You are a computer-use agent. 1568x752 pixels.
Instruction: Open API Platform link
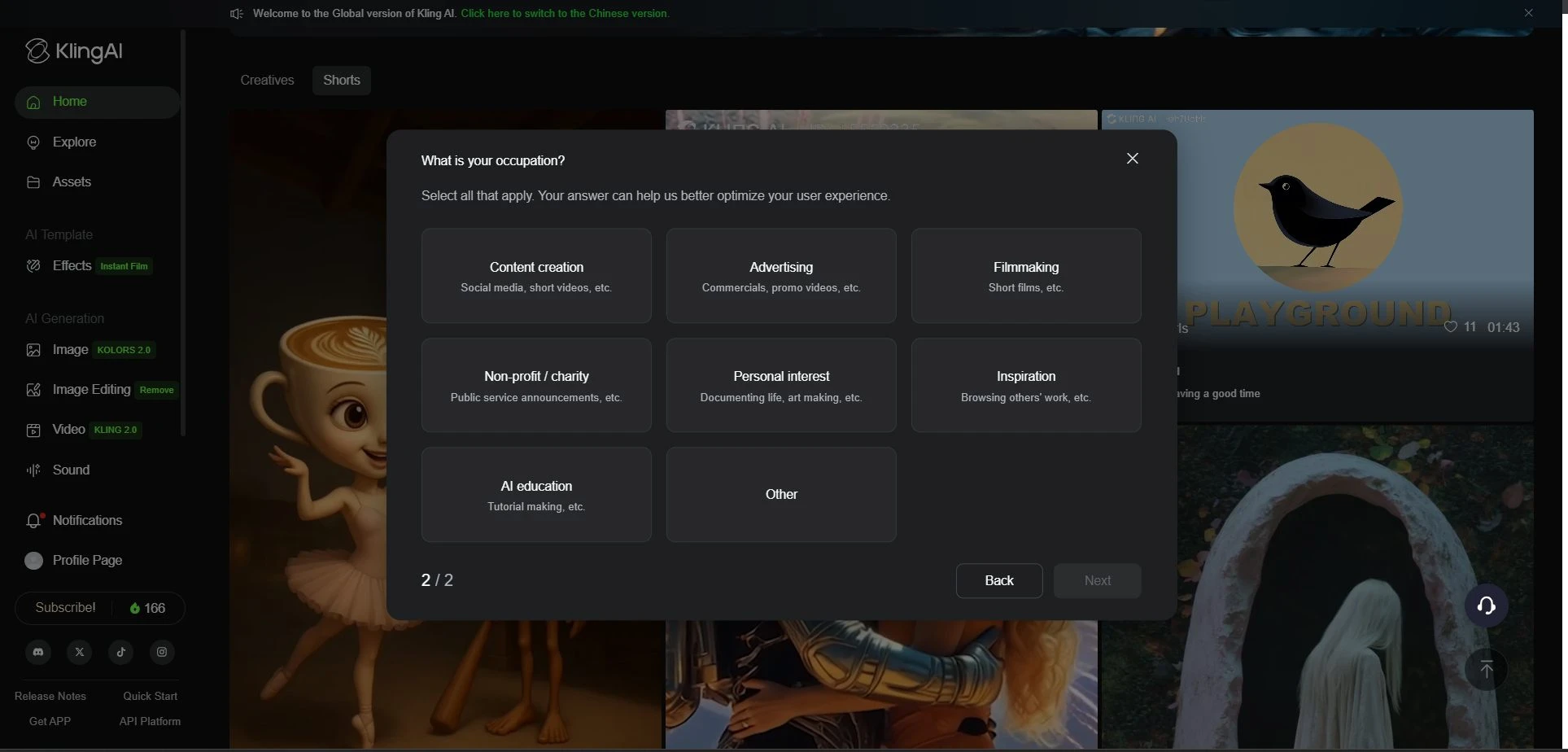click(150, 722)
